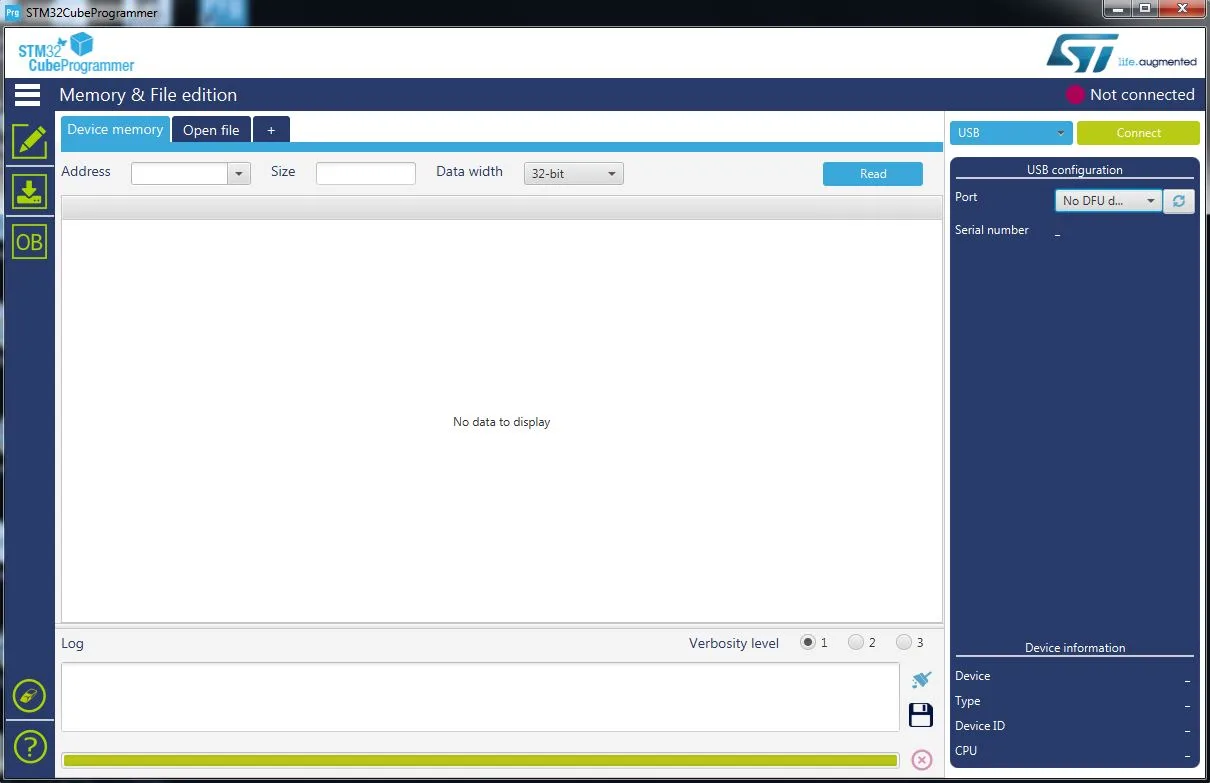Set verbosity level to 1

(x=808, y=642)
